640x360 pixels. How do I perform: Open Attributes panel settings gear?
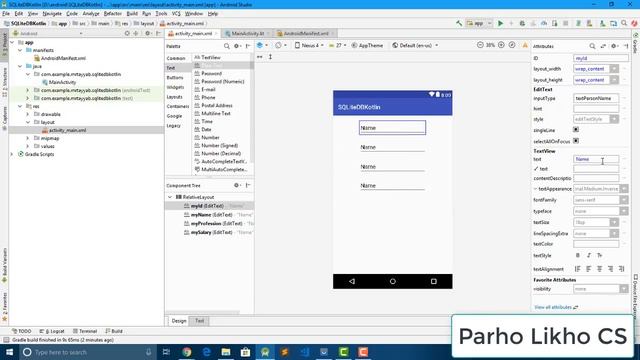tap(614, 46)
